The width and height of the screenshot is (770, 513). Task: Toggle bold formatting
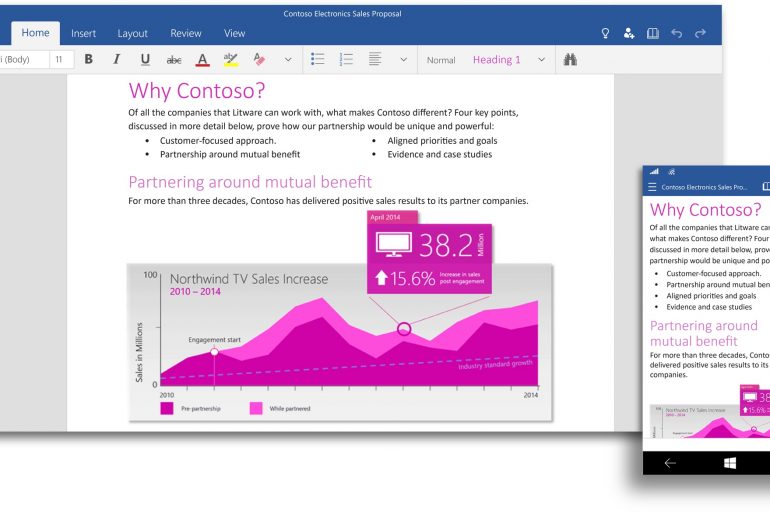point(88,60)
